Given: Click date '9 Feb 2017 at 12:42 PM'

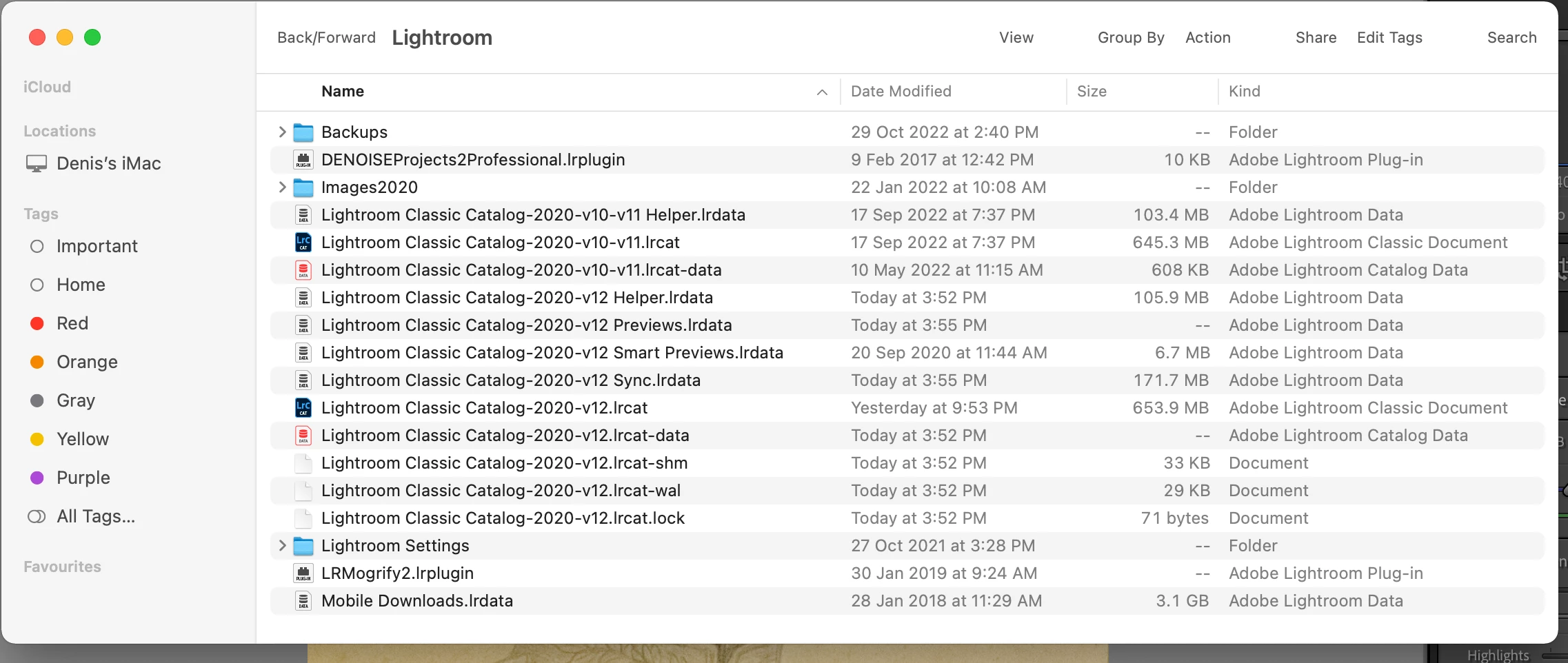Looking at the screenshot, I should tap(942, 160).
